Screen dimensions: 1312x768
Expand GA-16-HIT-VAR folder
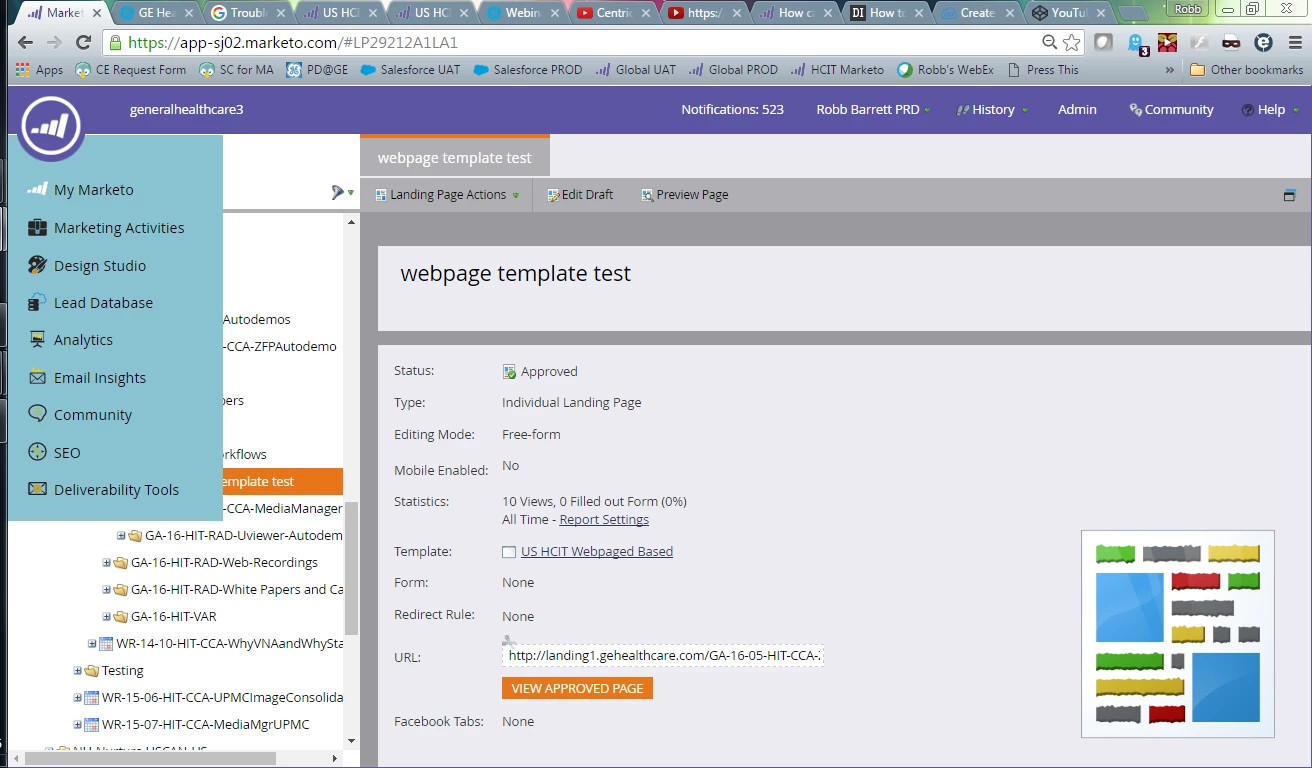[x=107, y=617]
